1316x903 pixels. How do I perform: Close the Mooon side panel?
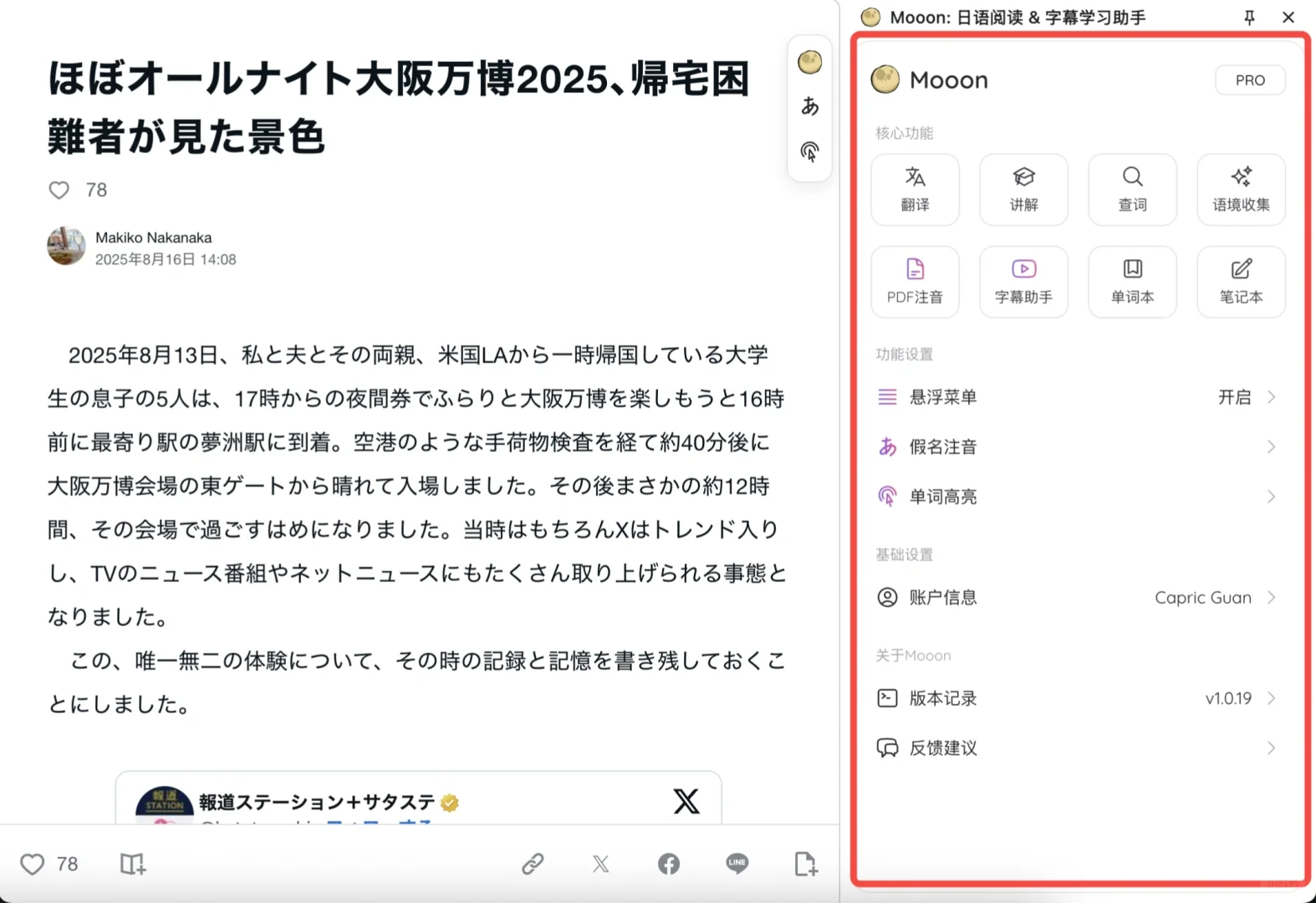tap(1288, 18)
